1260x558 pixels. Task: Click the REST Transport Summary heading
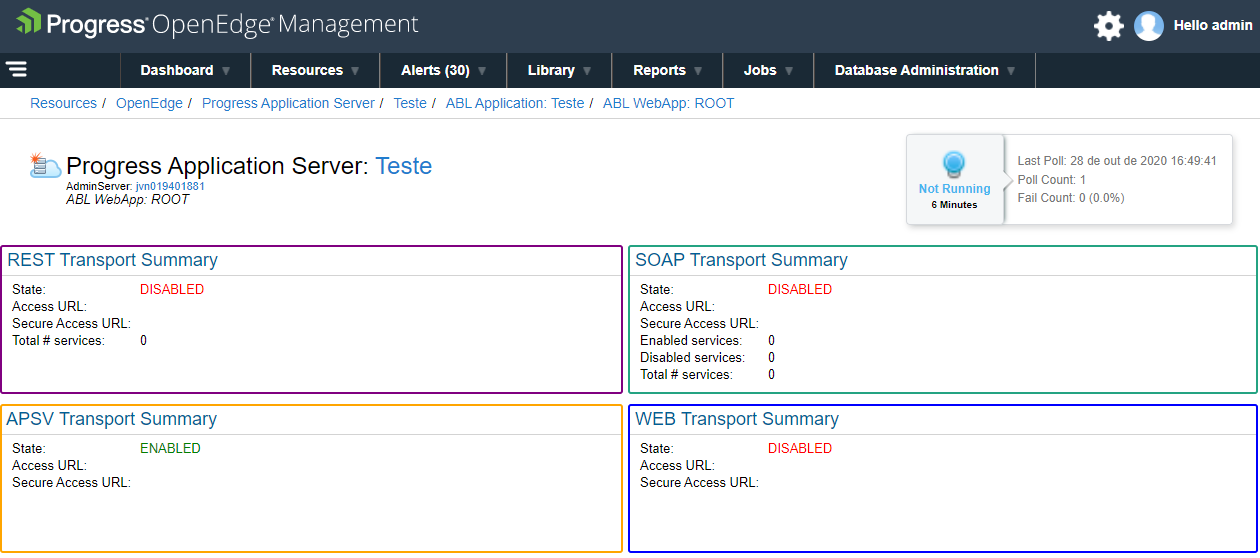pyautogui.click(x=112, y=260)
